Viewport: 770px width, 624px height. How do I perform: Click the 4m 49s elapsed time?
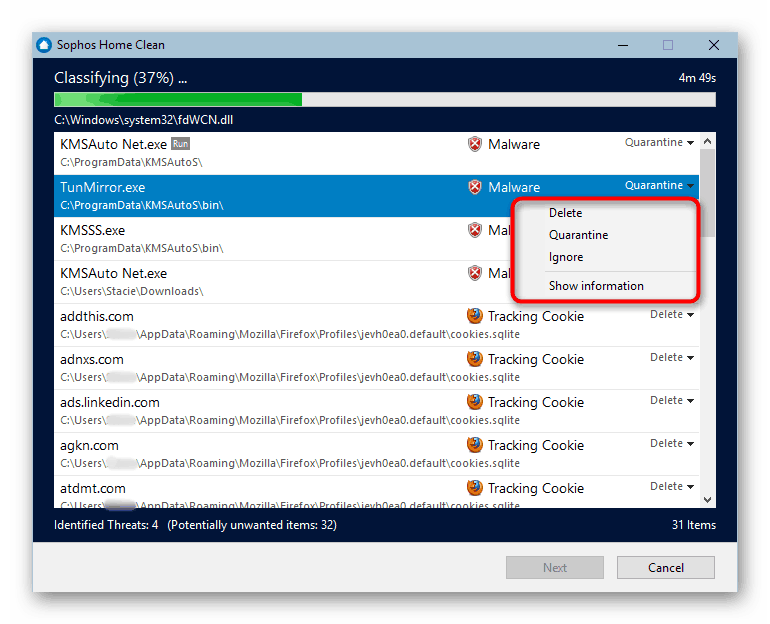click(697, 78)
